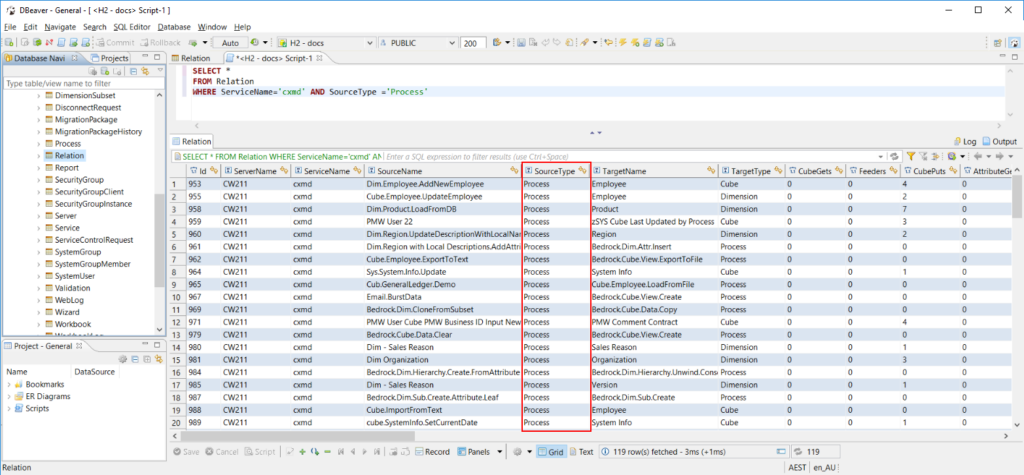Screen dimensions: 1024x475
Task: Click the Auto commit mode button
Action: (230, 43)
